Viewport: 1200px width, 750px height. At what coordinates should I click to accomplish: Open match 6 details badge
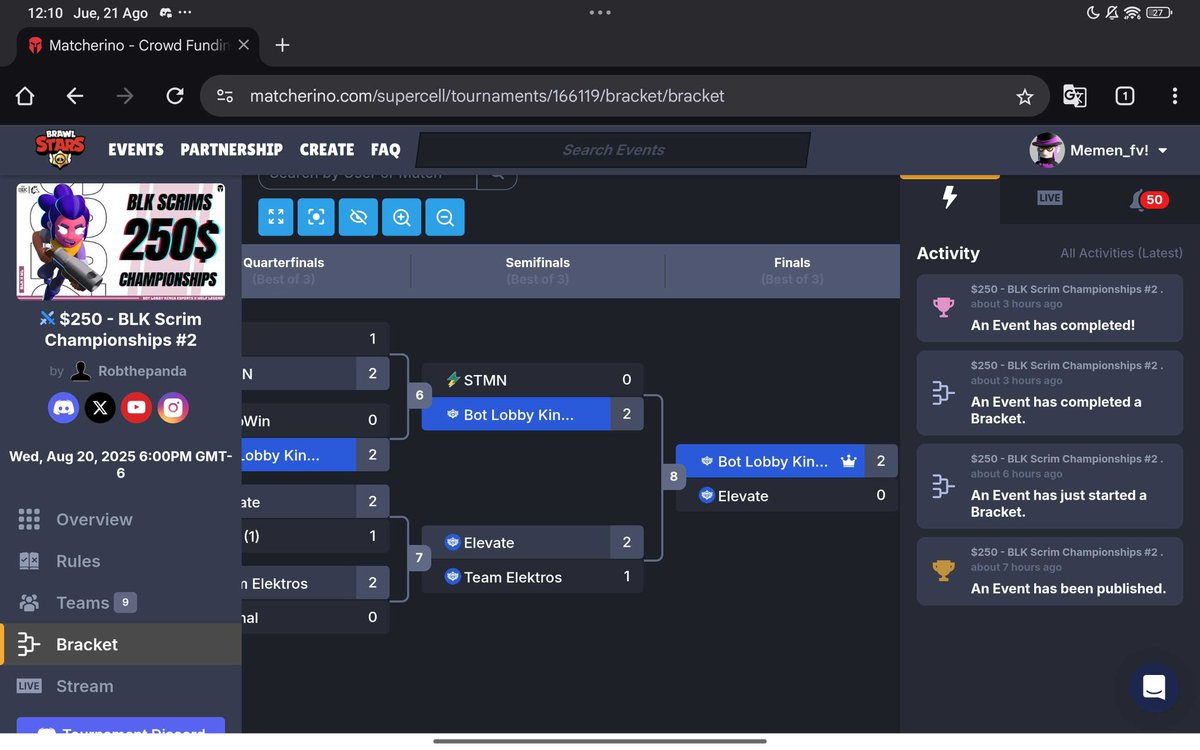pos(419,395)
